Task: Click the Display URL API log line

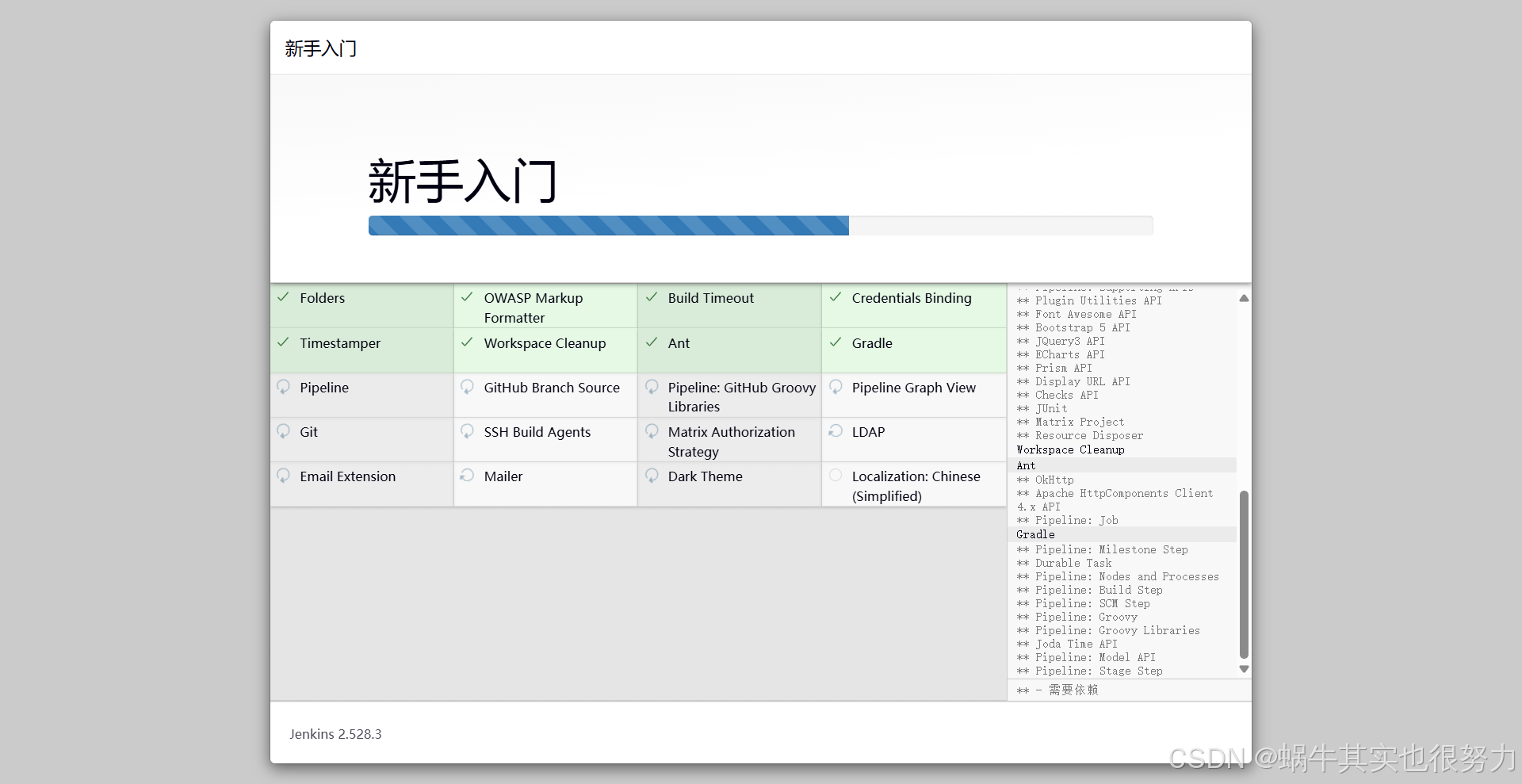Action: (1073, 381)
